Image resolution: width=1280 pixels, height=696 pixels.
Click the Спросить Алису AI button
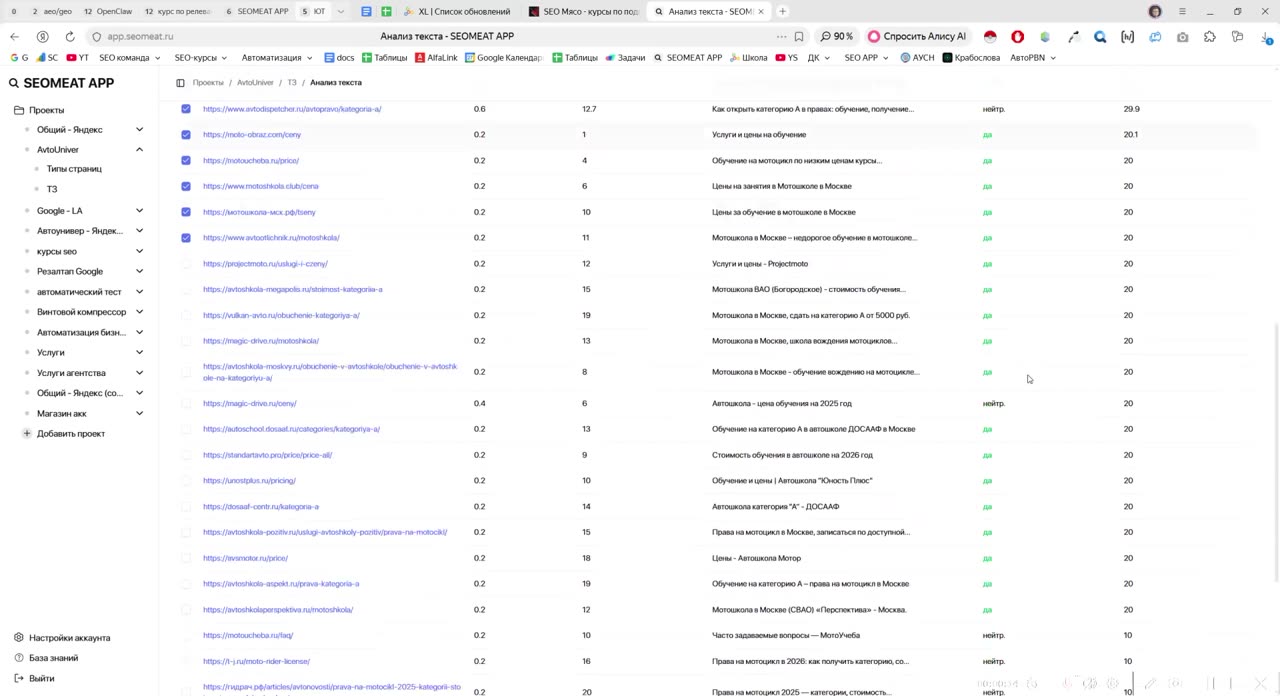pos(917,37)
